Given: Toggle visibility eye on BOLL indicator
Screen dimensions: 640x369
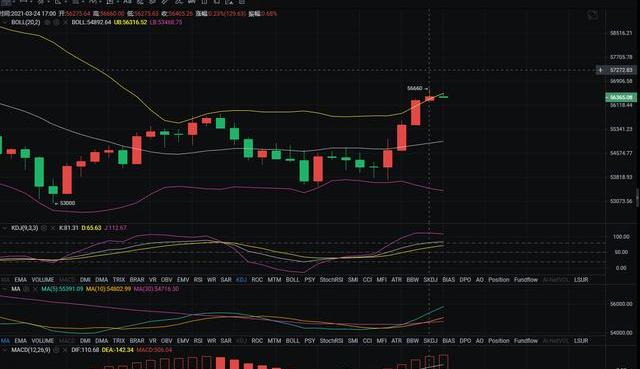Looking at the screenshot, I should (56, 22).
